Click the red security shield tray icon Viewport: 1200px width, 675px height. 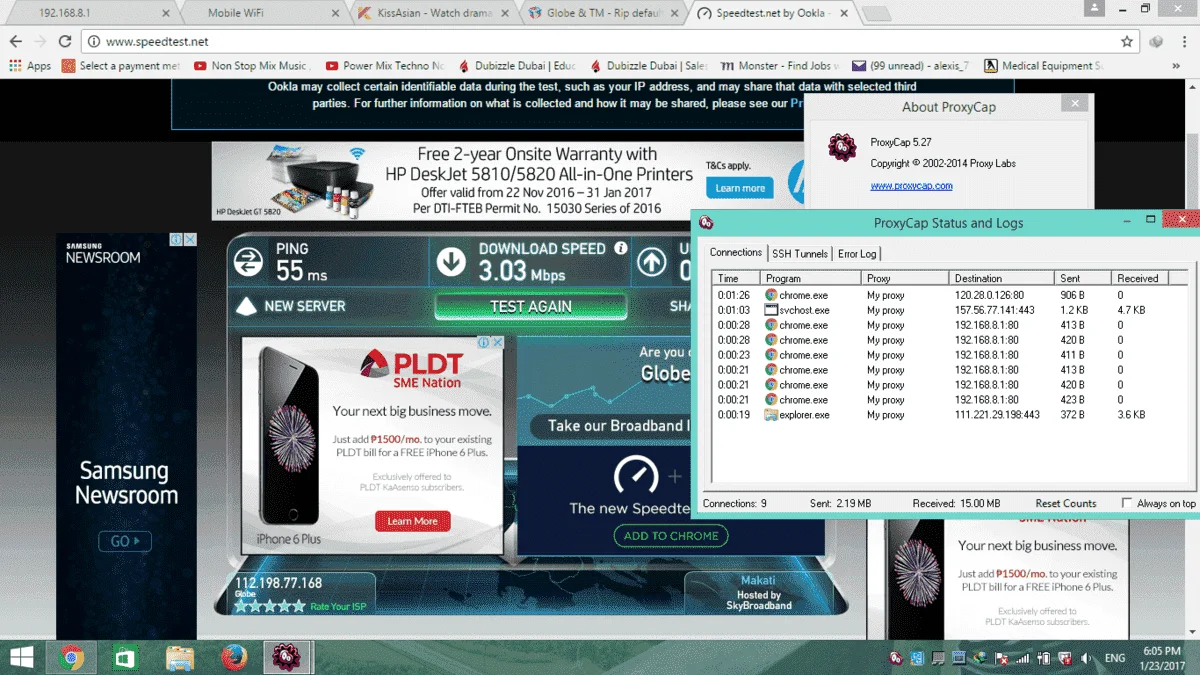click(x=1065, y=658)
